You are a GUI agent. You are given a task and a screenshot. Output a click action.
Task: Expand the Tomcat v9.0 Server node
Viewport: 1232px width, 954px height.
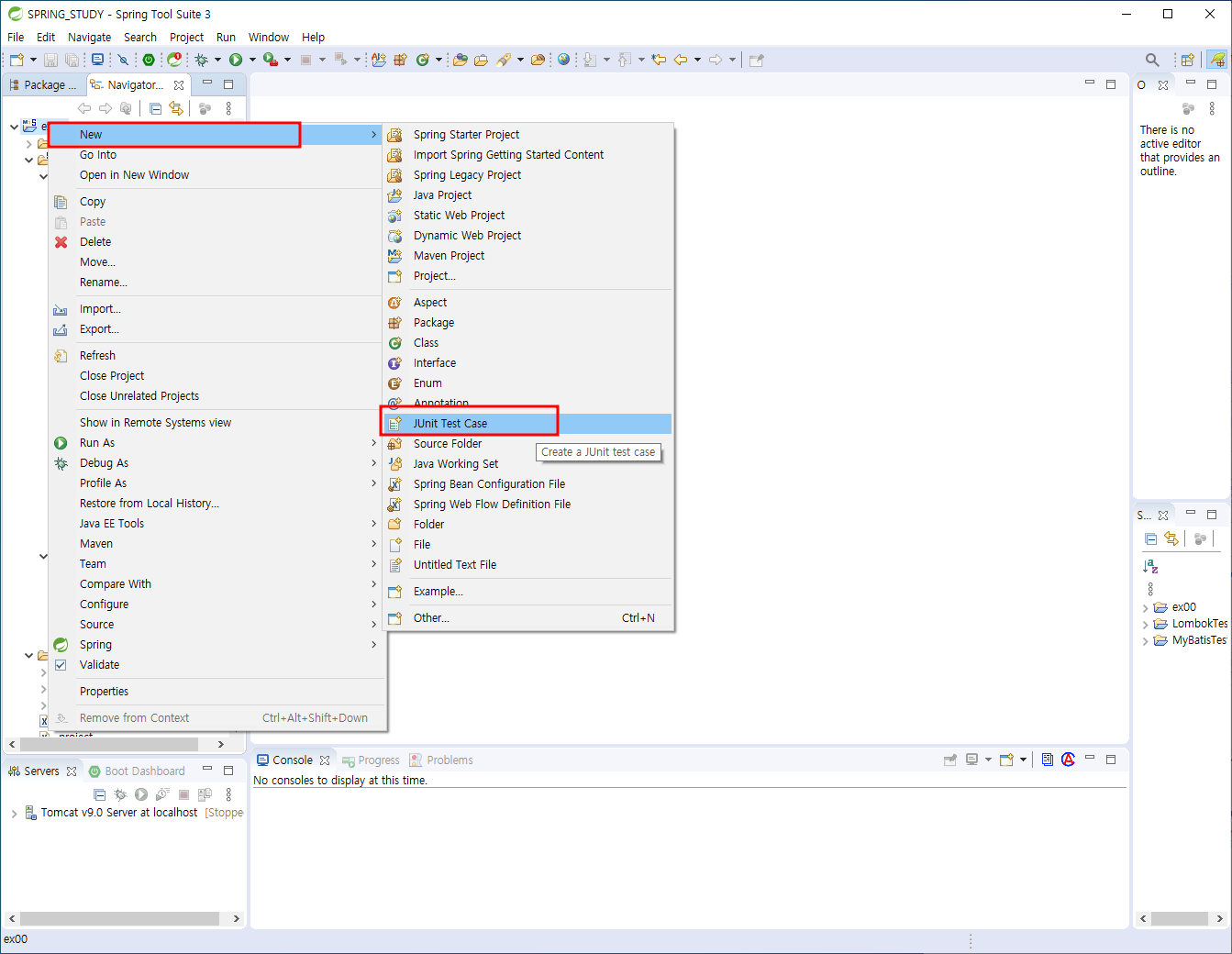pyautogui.click(x=14, y=814)
